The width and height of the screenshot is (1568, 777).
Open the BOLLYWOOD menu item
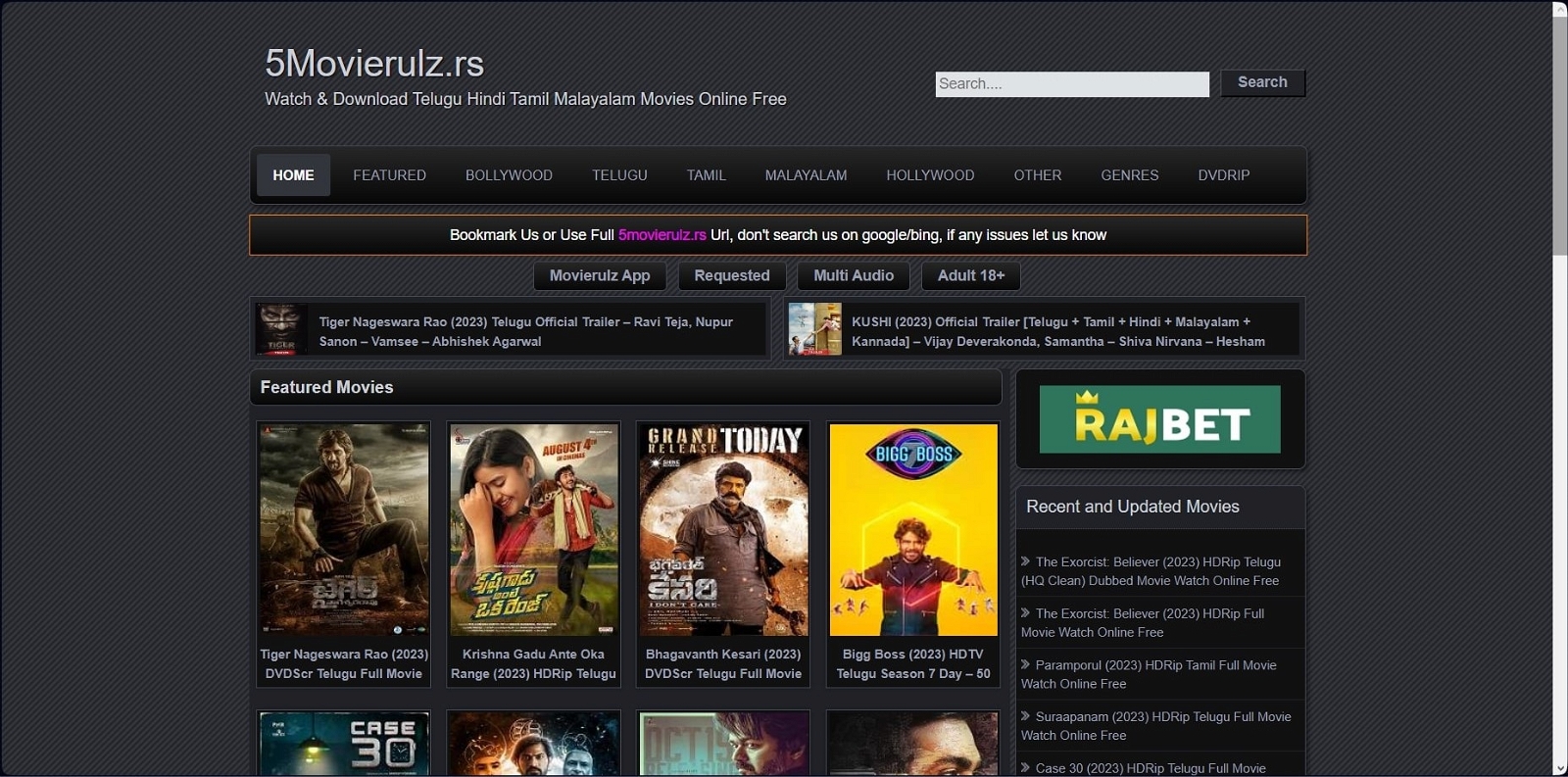509,175
